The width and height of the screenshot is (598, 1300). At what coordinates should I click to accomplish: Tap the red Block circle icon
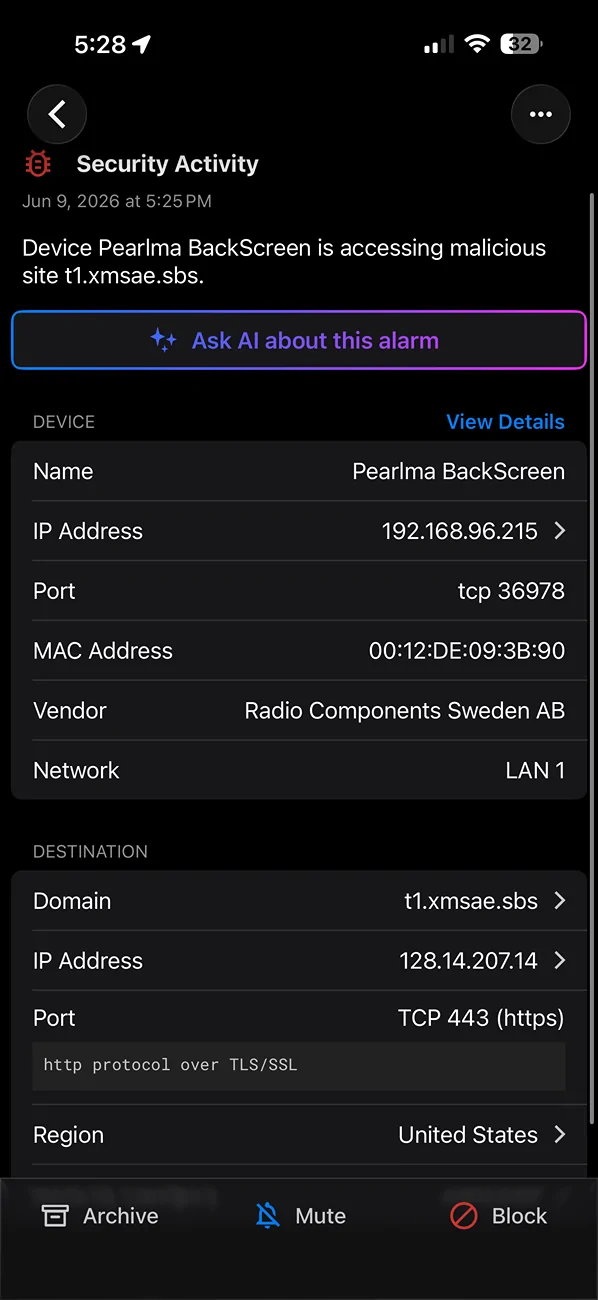(463, 1216)
